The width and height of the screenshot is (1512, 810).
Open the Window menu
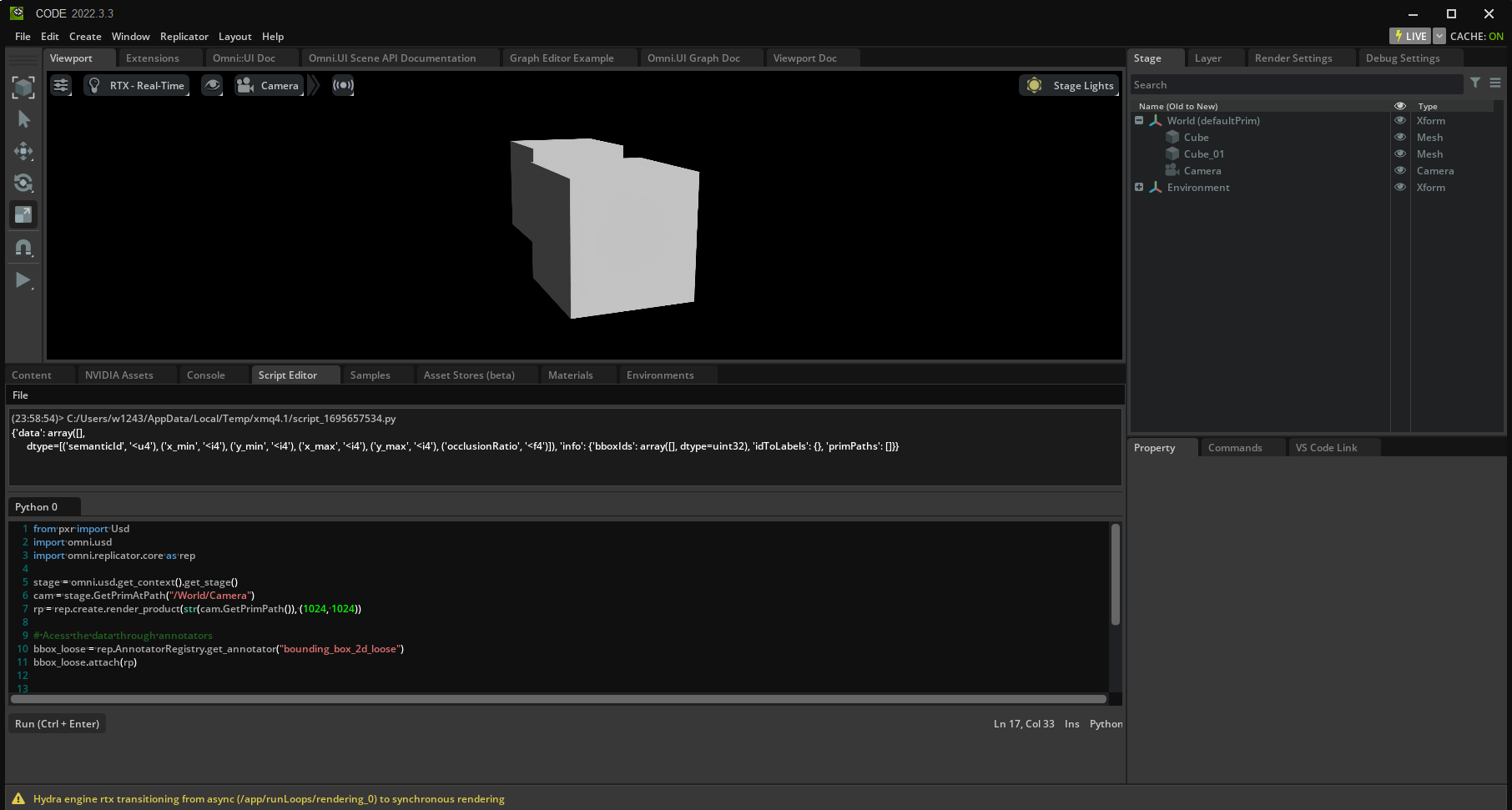tap(130, 36)
